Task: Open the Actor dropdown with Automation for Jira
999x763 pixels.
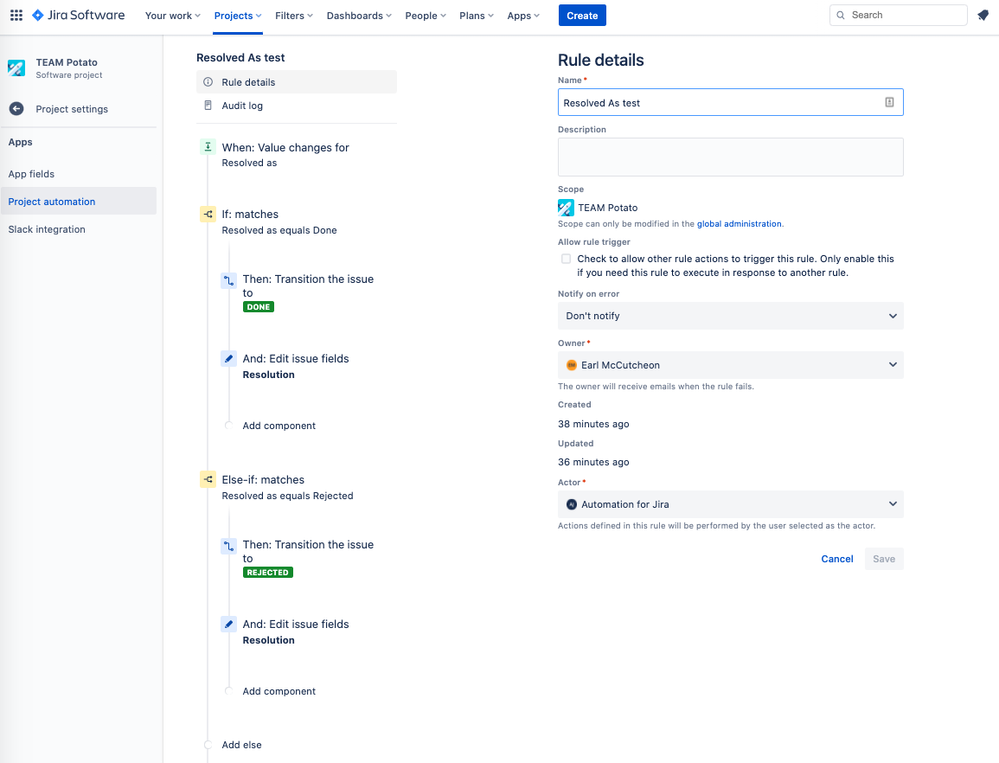Action: point(730,504)
